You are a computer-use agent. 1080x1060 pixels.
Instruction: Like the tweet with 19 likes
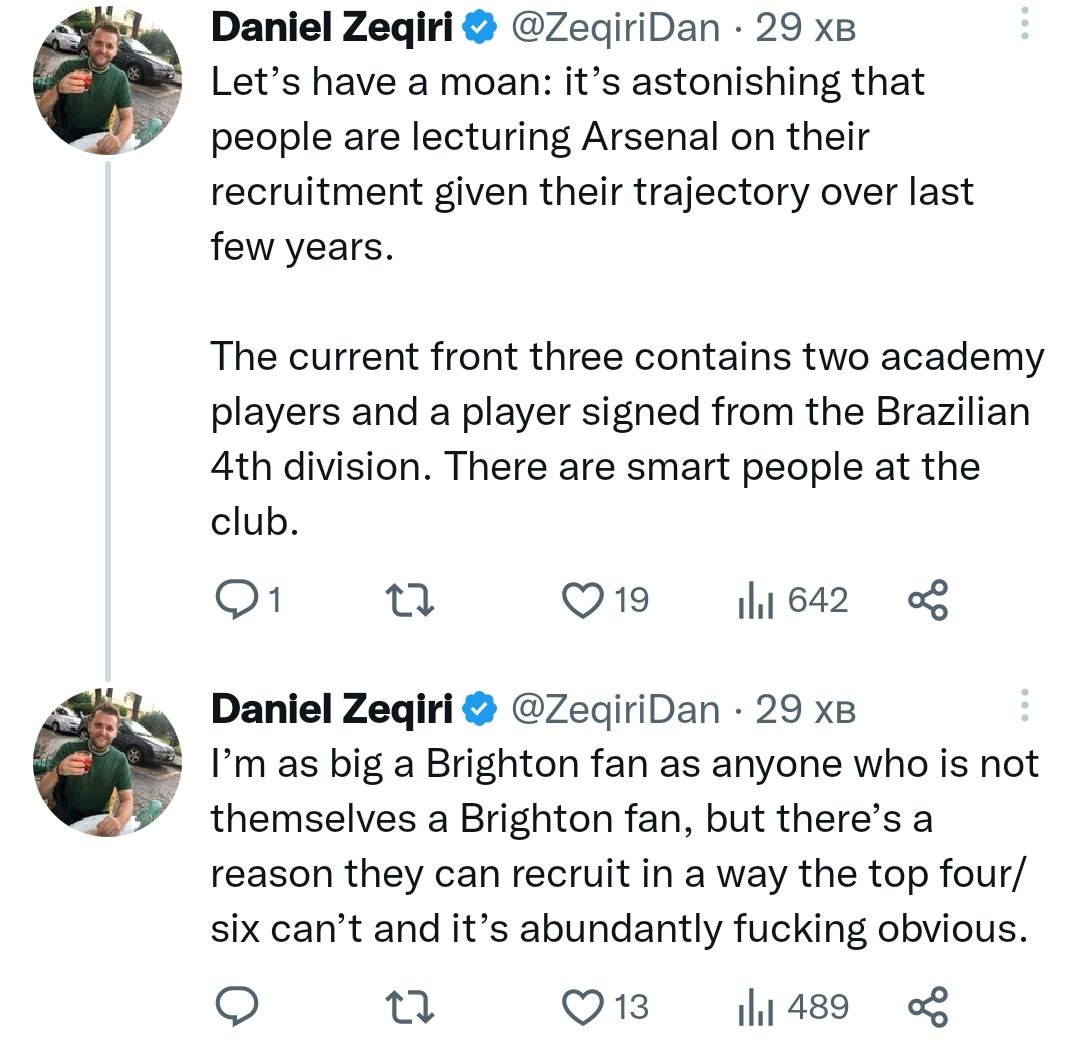pos(578,600)
